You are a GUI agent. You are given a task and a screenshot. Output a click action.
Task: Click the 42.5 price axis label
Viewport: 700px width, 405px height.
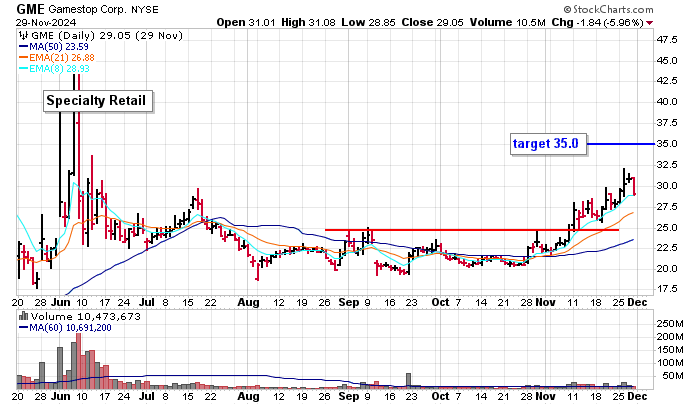[667, 81]
